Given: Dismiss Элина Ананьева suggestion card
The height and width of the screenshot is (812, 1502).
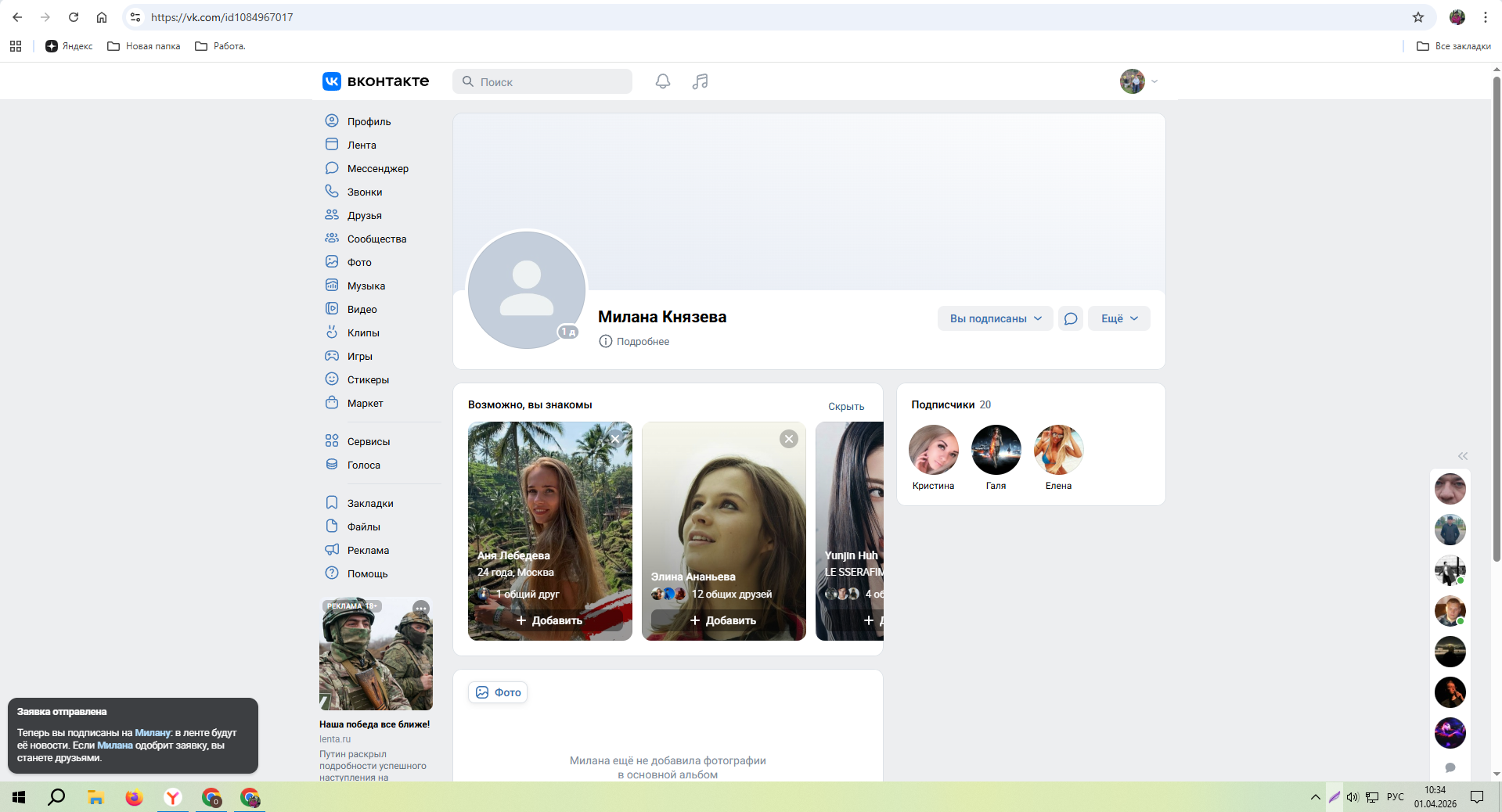Looking at the screenshot, I should click(789, 439).
